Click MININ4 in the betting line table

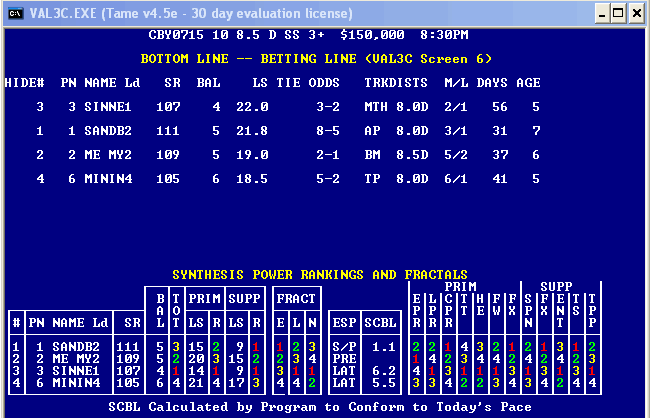[x=108, y=179]
